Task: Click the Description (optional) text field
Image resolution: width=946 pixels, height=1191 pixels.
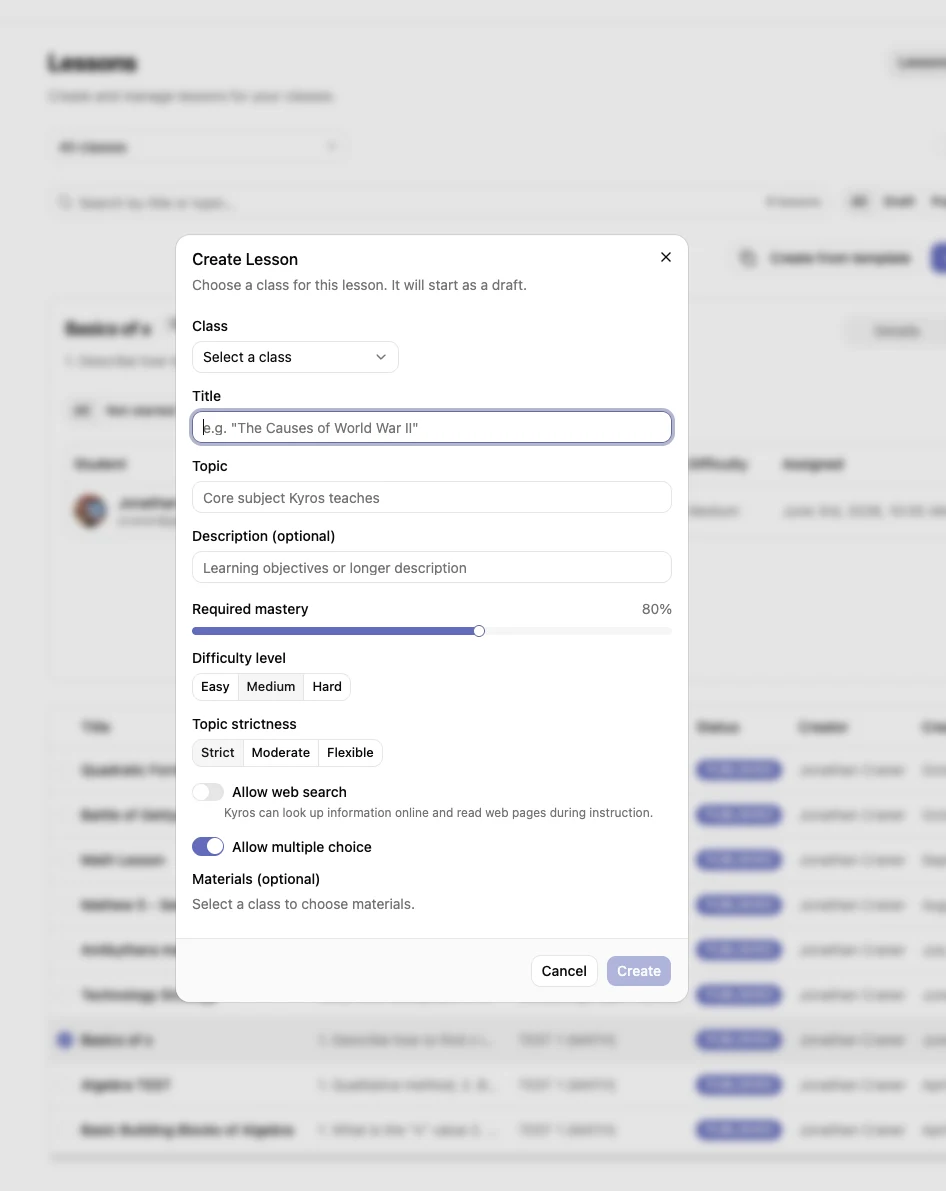Action: pyautogui.click(x=432, y=567)
